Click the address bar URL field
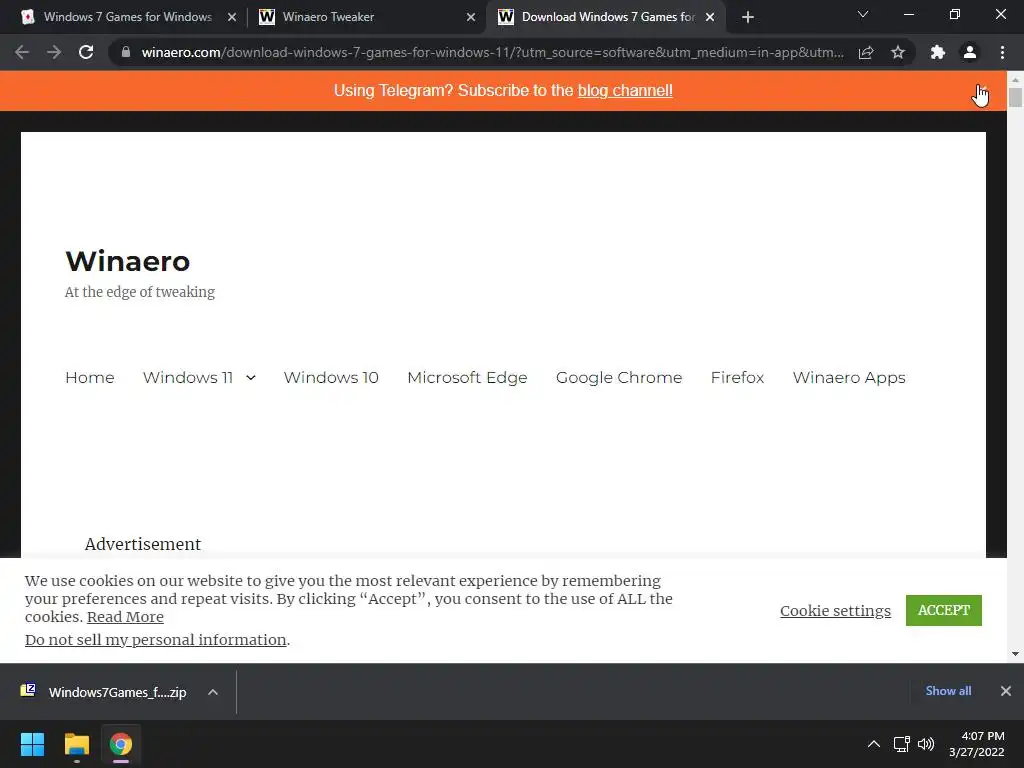1024x768 pixels. pyautogui.click(x=492, y=52)
